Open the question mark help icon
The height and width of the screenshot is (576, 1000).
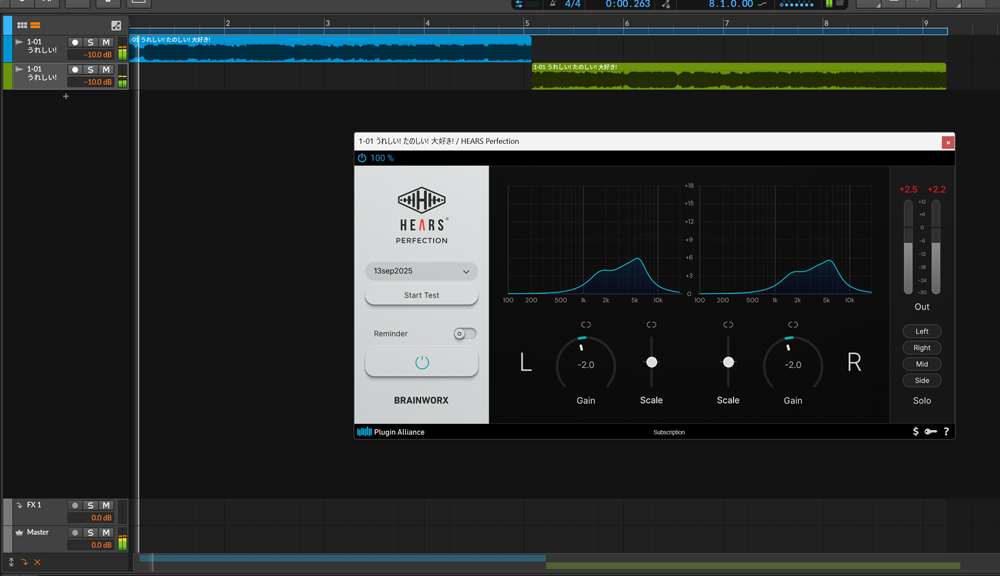tap(946, 432)
